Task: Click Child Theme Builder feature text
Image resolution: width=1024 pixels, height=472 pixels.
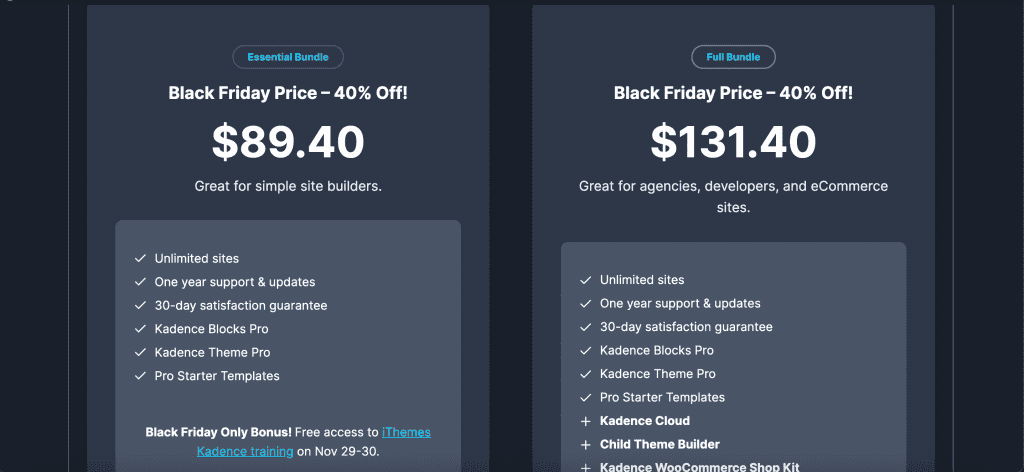Action: [660, 445]
